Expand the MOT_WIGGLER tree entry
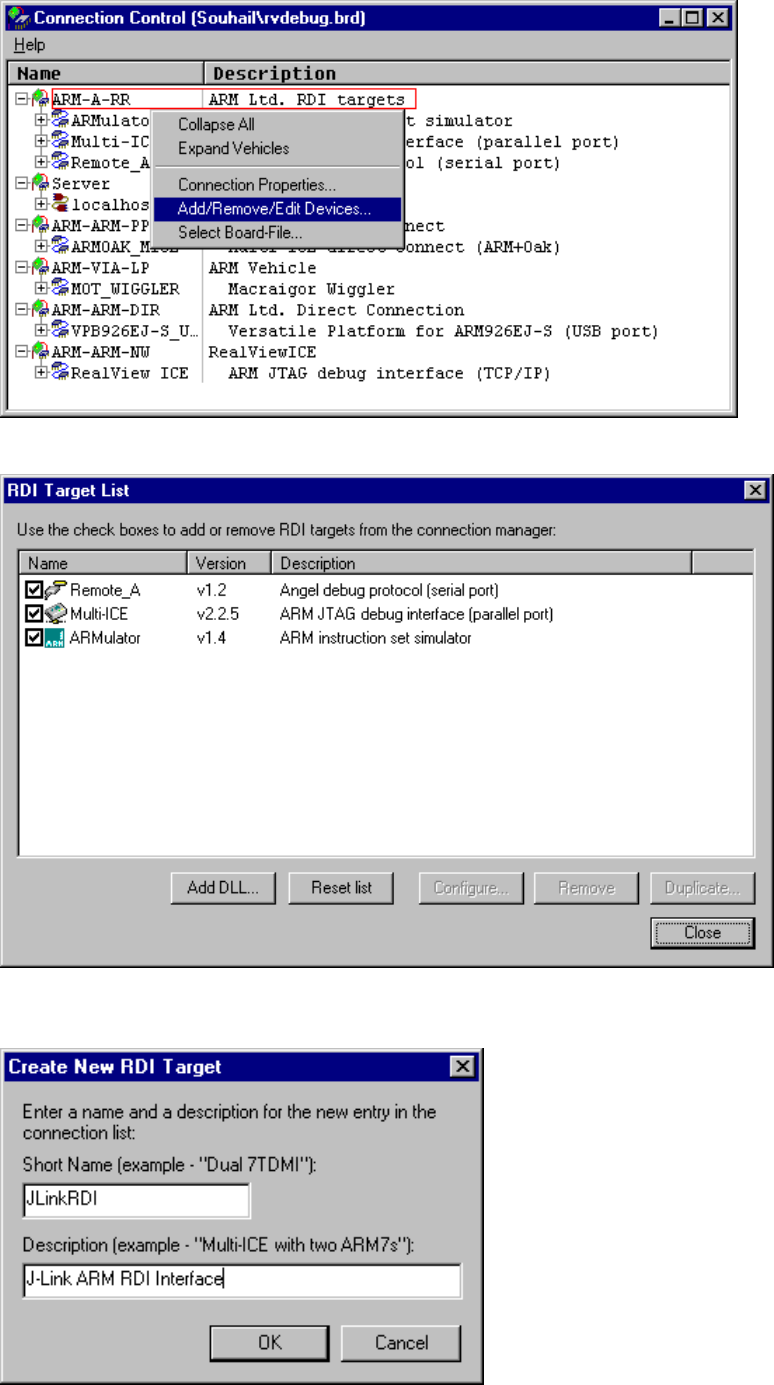Screen dimensions: 774x1385 coord(41,289)
